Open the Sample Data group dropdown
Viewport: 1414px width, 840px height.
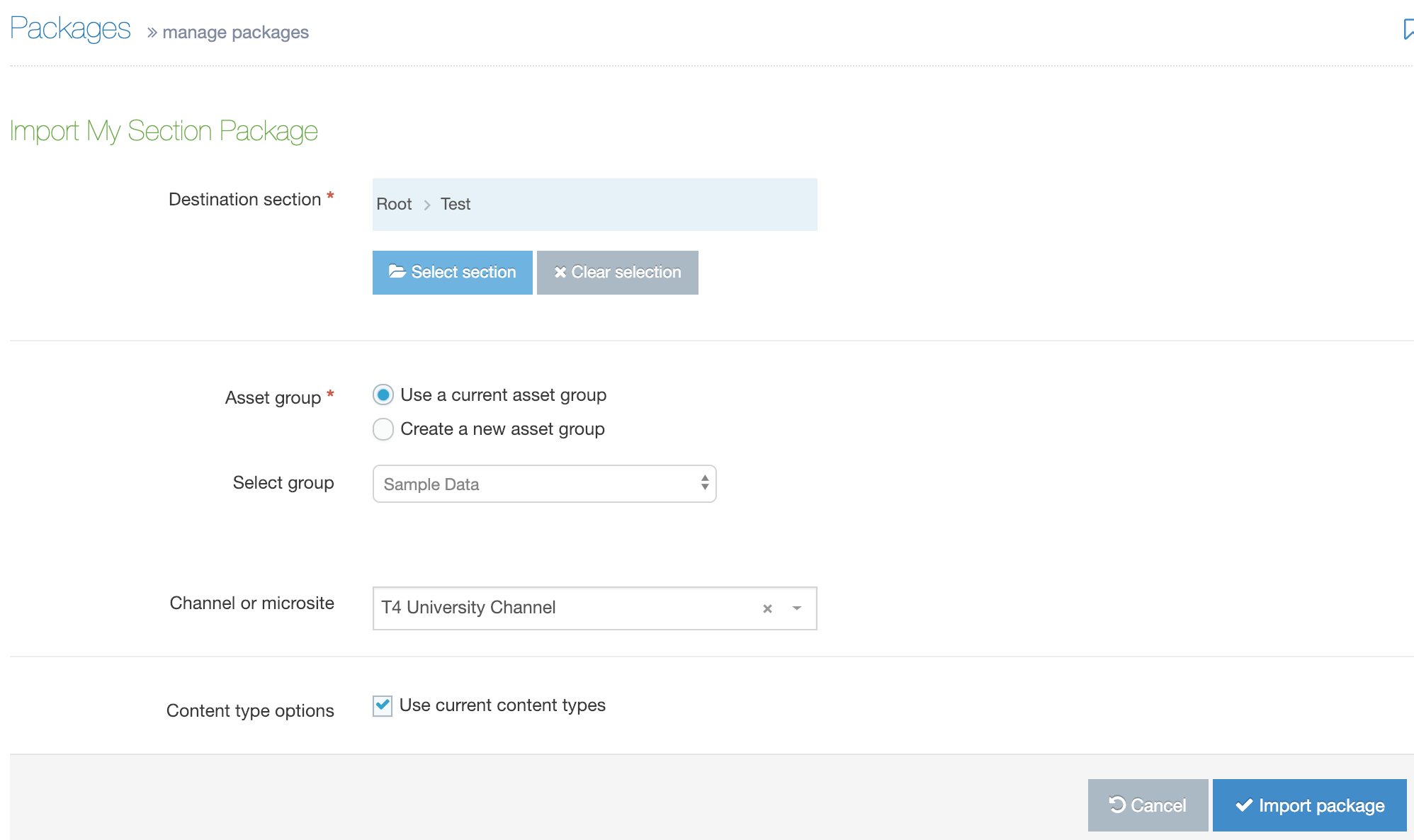(x=544, y=484)
